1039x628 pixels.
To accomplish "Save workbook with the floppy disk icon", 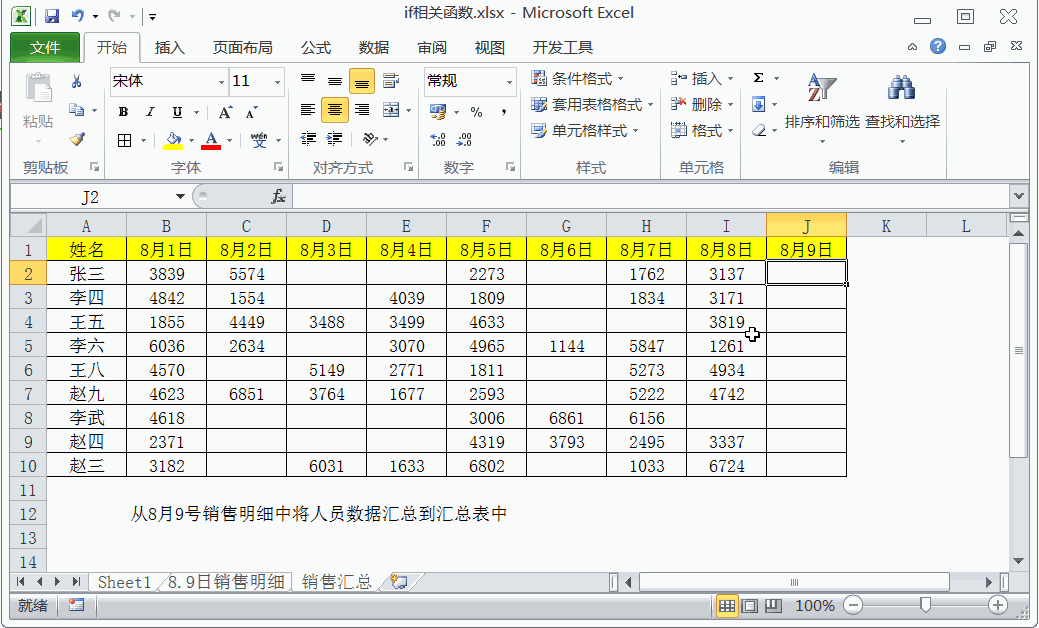I will [52, 15].
